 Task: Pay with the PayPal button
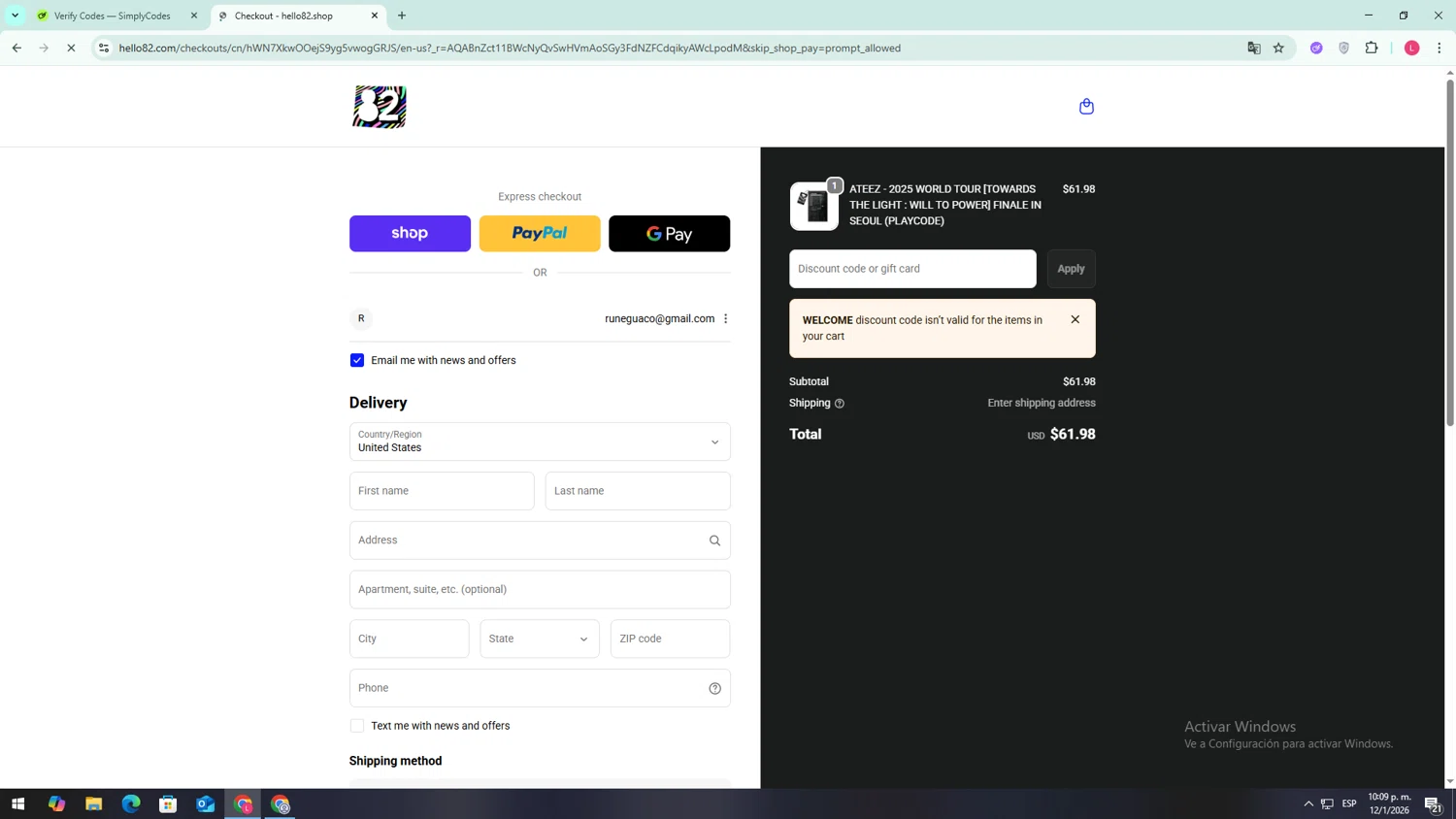[x=540, y=234]
